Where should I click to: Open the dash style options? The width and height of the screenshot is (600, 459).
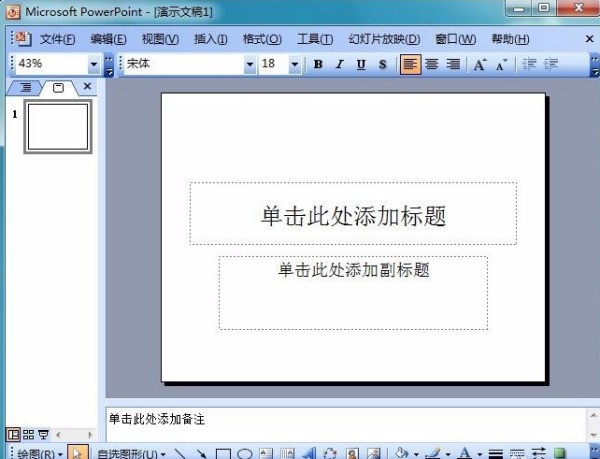click(517, 454)
